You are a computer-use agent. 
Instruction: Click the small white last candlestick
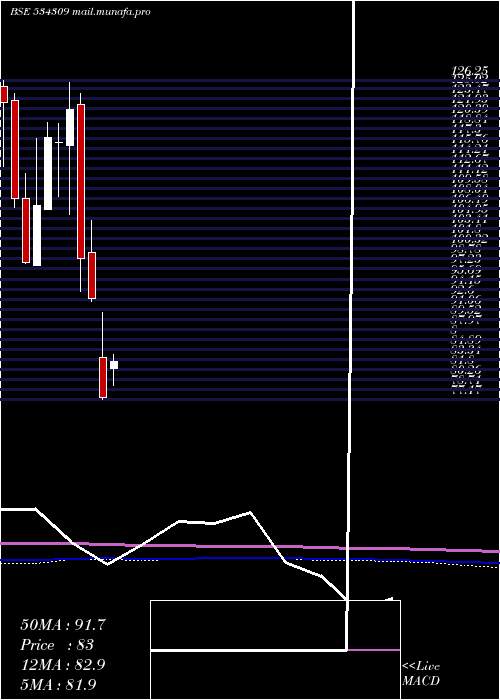pyautogui.click(x=114, y=365)
